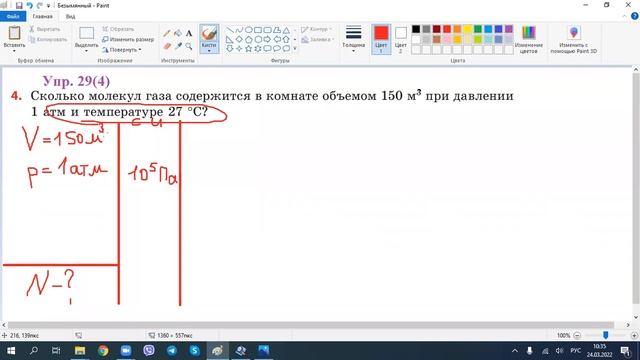Open the Customize Quick Access Toolbar arrow
Image resolution: width=640 pixels, height=360 pixels.
(49, 6)
